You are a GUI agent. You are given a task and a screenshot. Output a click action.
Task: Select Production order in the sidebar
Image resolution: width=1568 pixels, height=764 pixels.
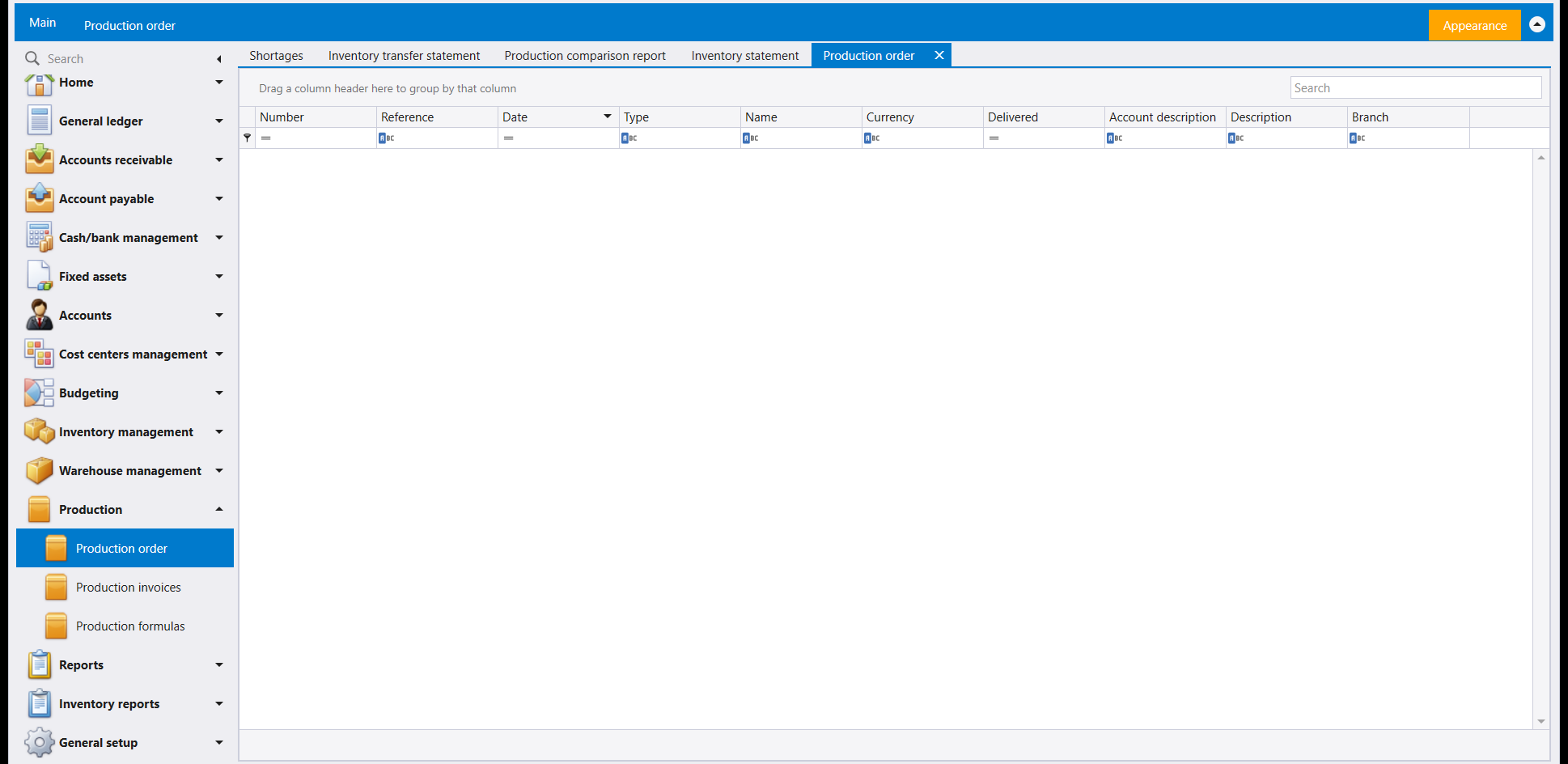tap(125, 548)
